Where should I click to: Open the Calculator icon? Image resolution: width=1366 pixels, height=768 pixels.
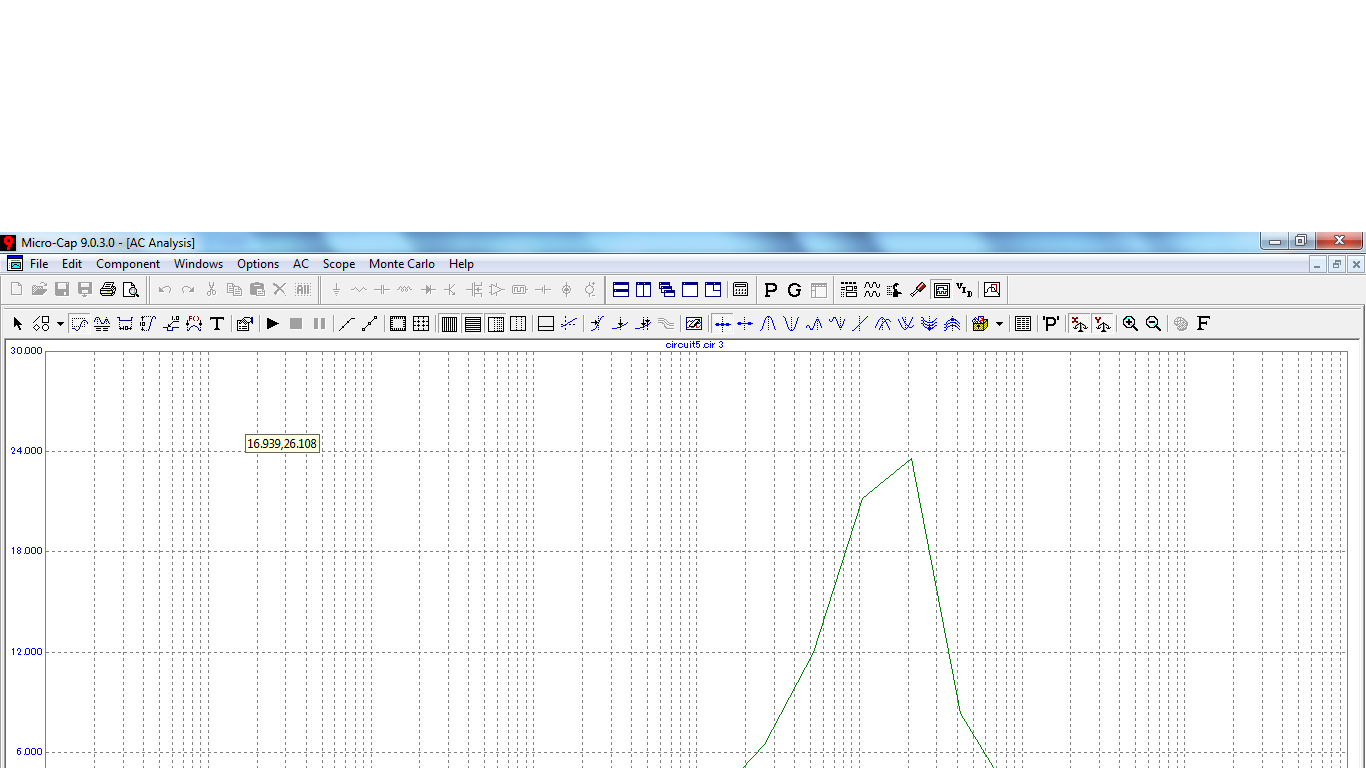coord(740,290)
